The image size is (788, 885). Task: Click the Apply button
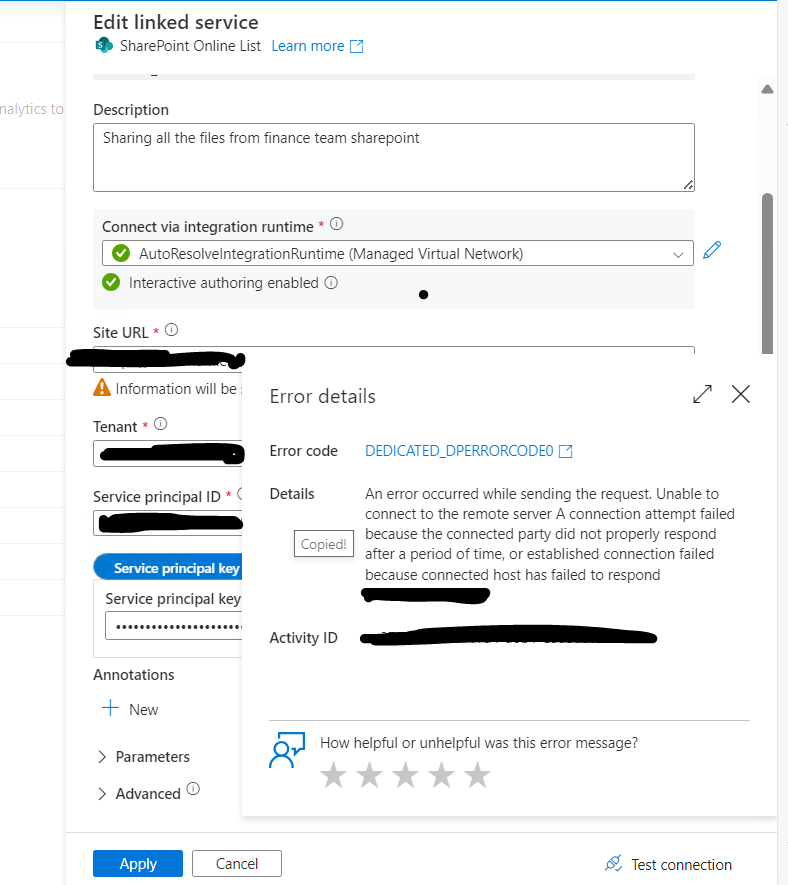138,864
